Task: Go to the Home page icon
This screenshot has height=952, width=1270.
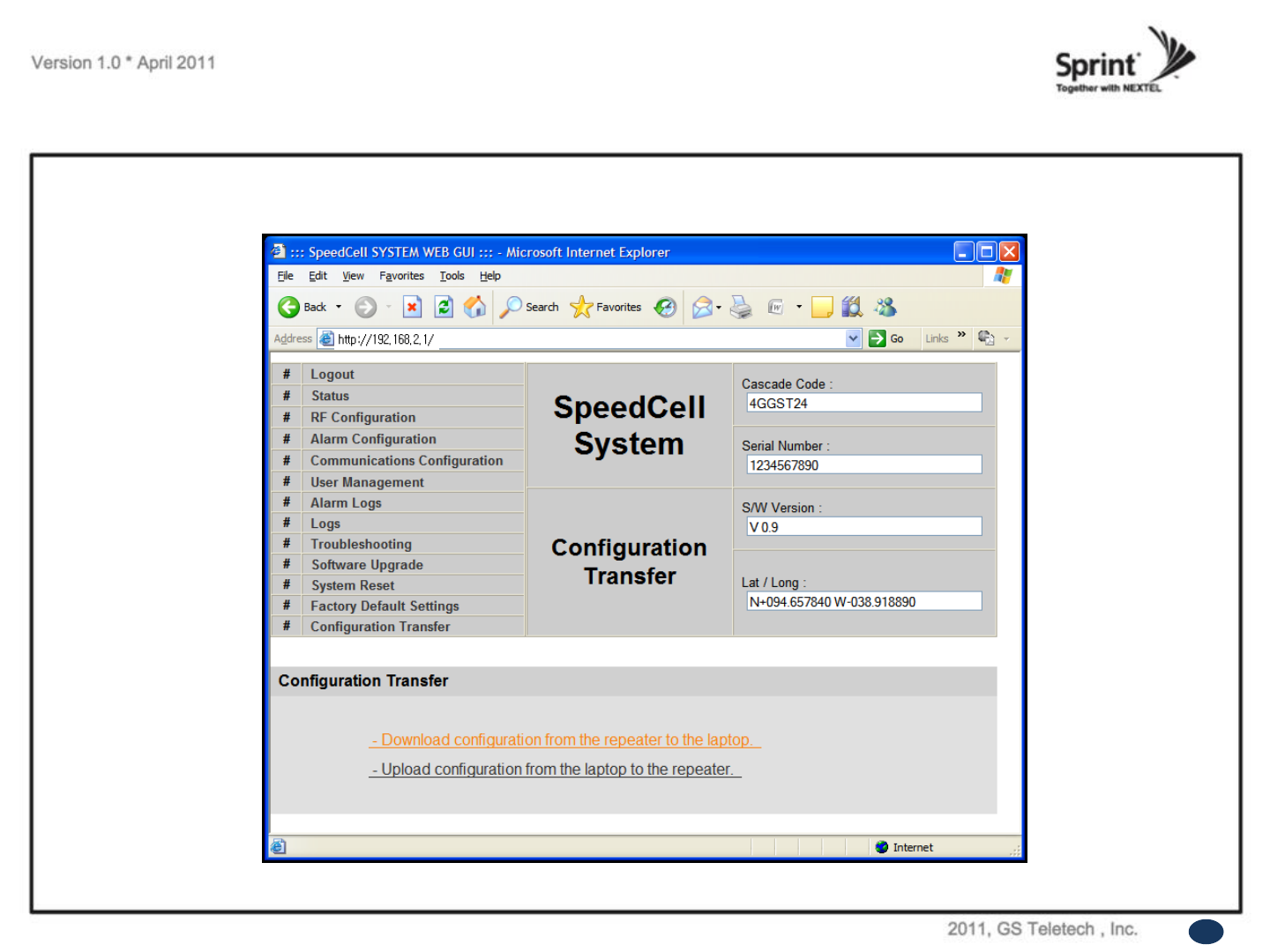Action: (x=475, y=307)
